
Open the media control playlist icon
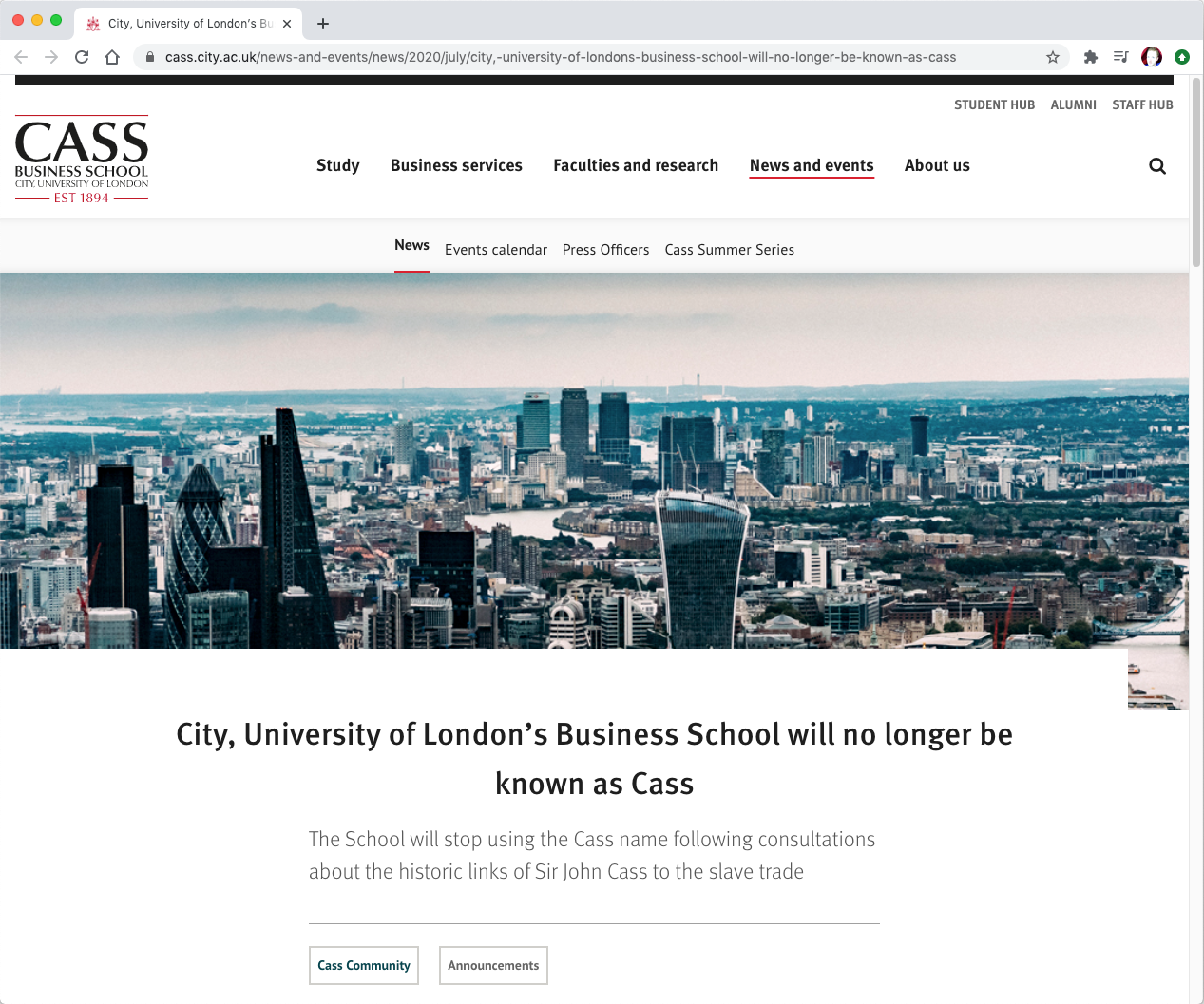(1121, 57)
